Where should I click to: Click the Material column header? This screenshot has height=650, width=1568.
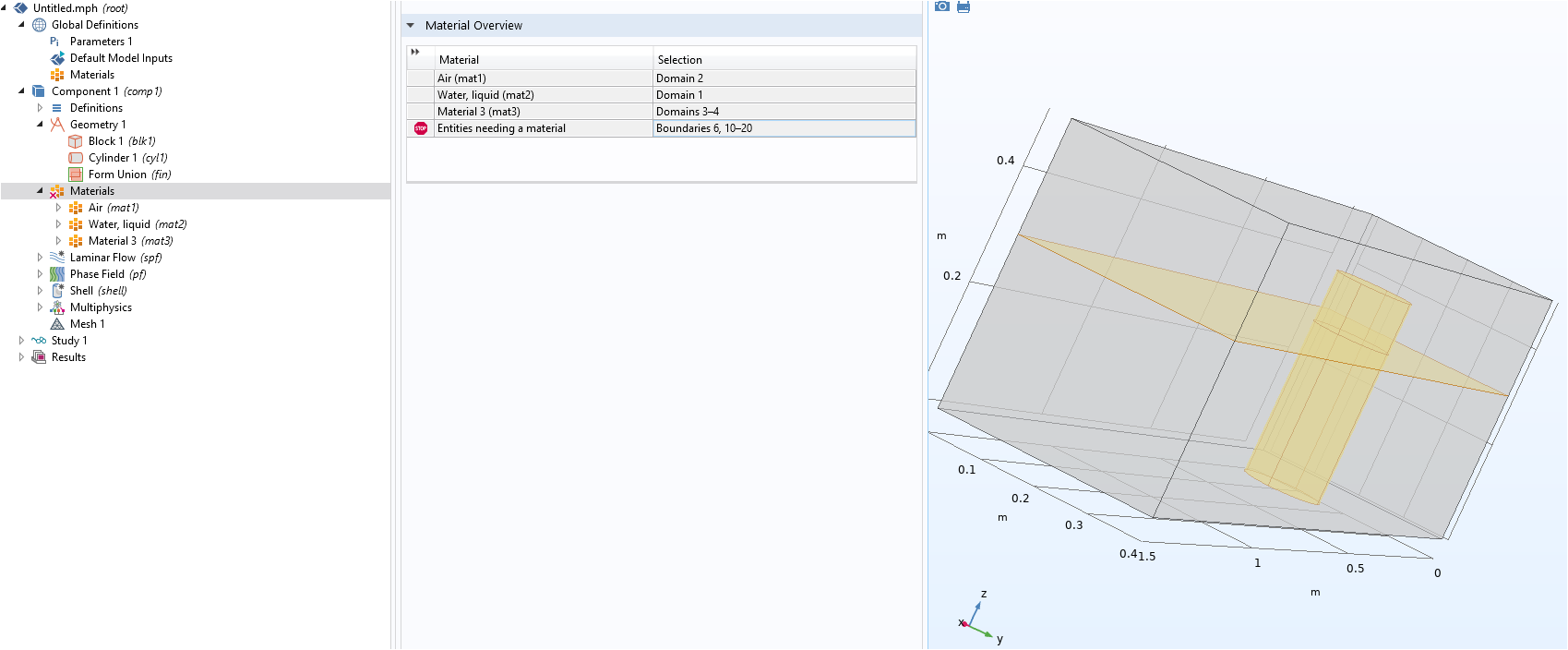459,60
